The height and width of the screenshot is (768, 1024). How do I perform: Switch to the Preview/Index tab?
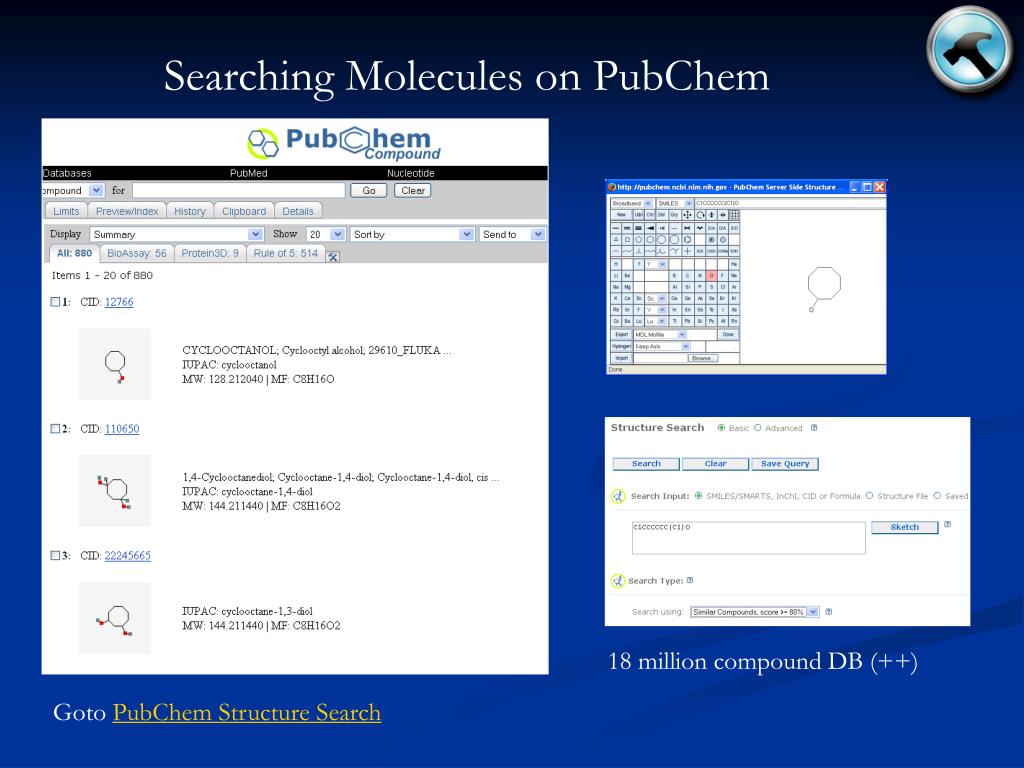tap(127, 211)
